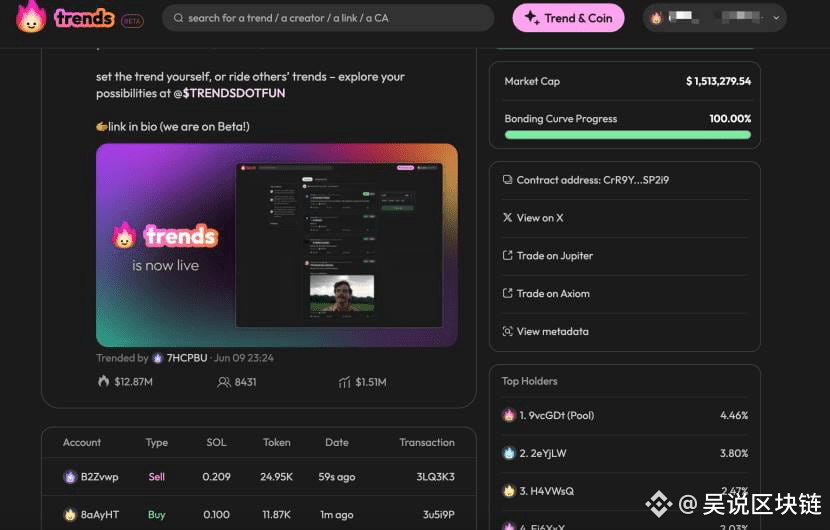Viewport: 830px width, 530px height.
Task: Open Trade on Axiom link
Action: click(553, 294)
